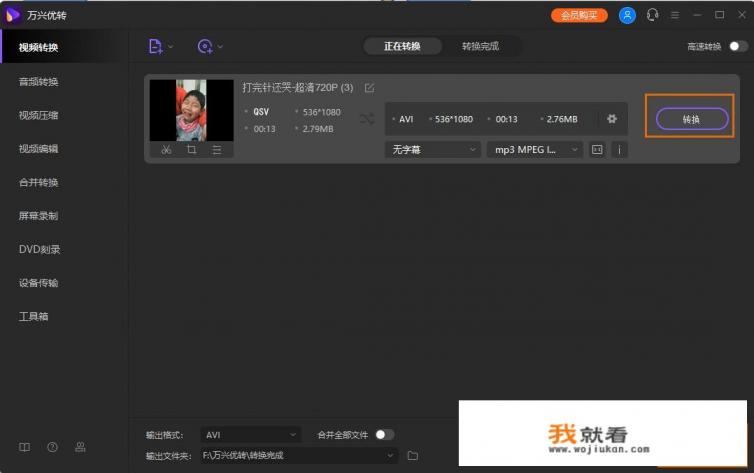754x473 pixels.
Task: Click the open output folder icon
Action: coord(413,455)
